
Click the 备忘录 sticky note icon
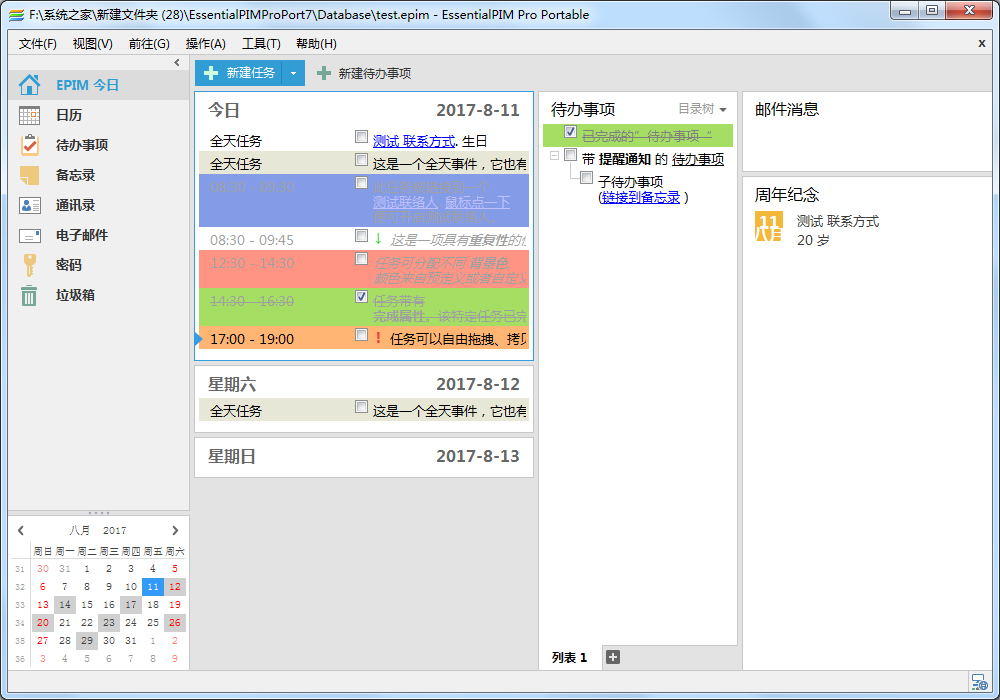click(x=29, y=175)
